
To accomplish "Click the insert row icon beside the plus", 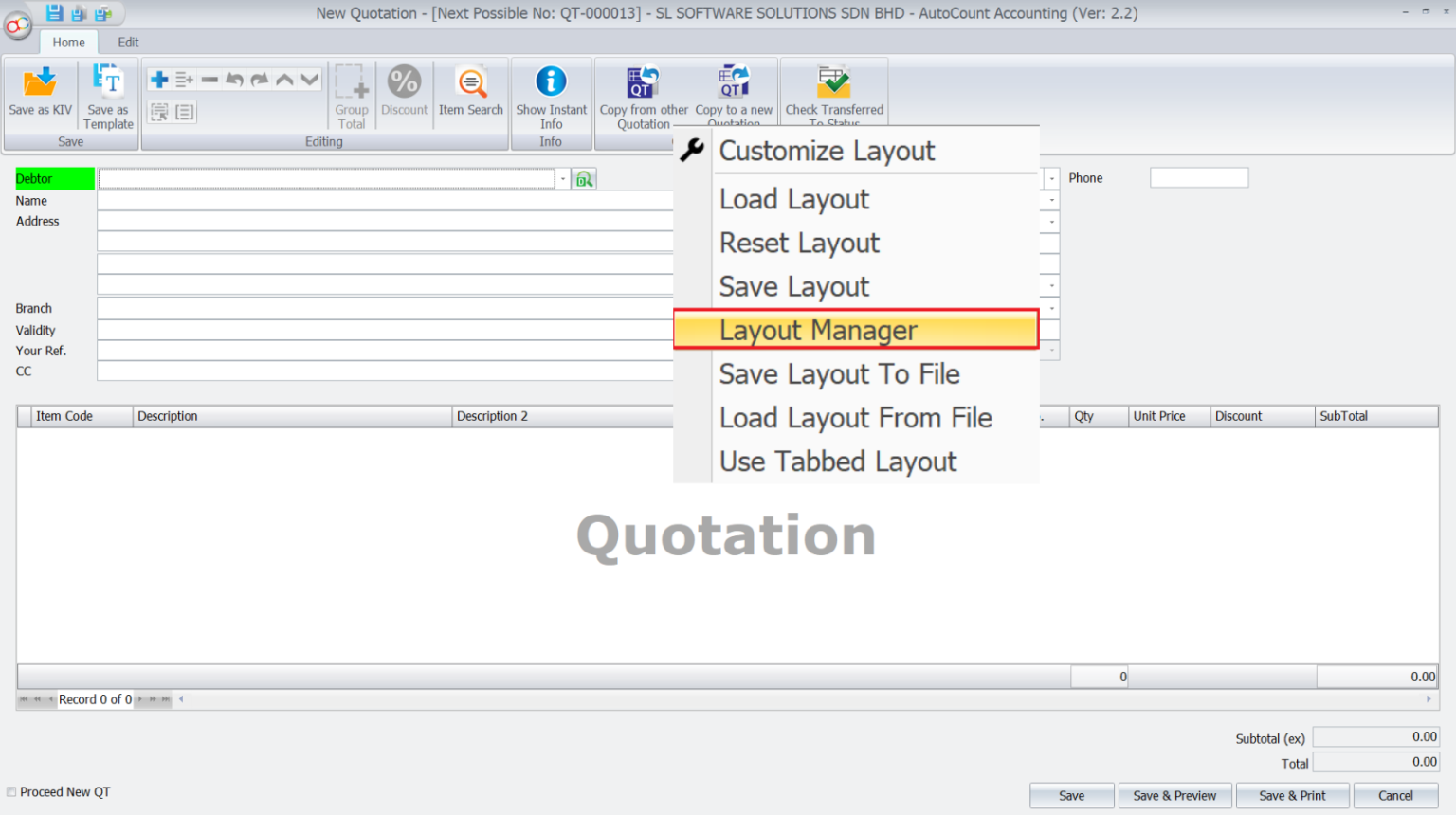I will tap(184, 80).
